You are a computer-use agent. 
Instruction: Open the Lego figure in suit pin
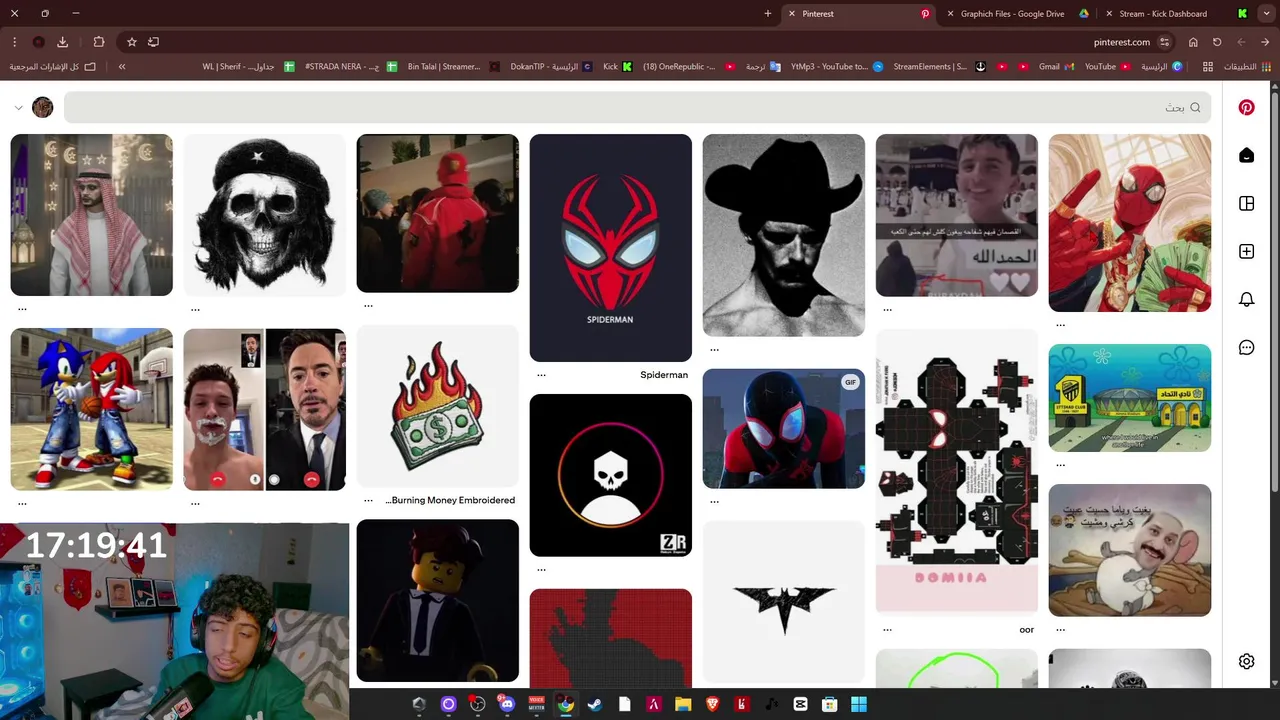click(437, 600)
